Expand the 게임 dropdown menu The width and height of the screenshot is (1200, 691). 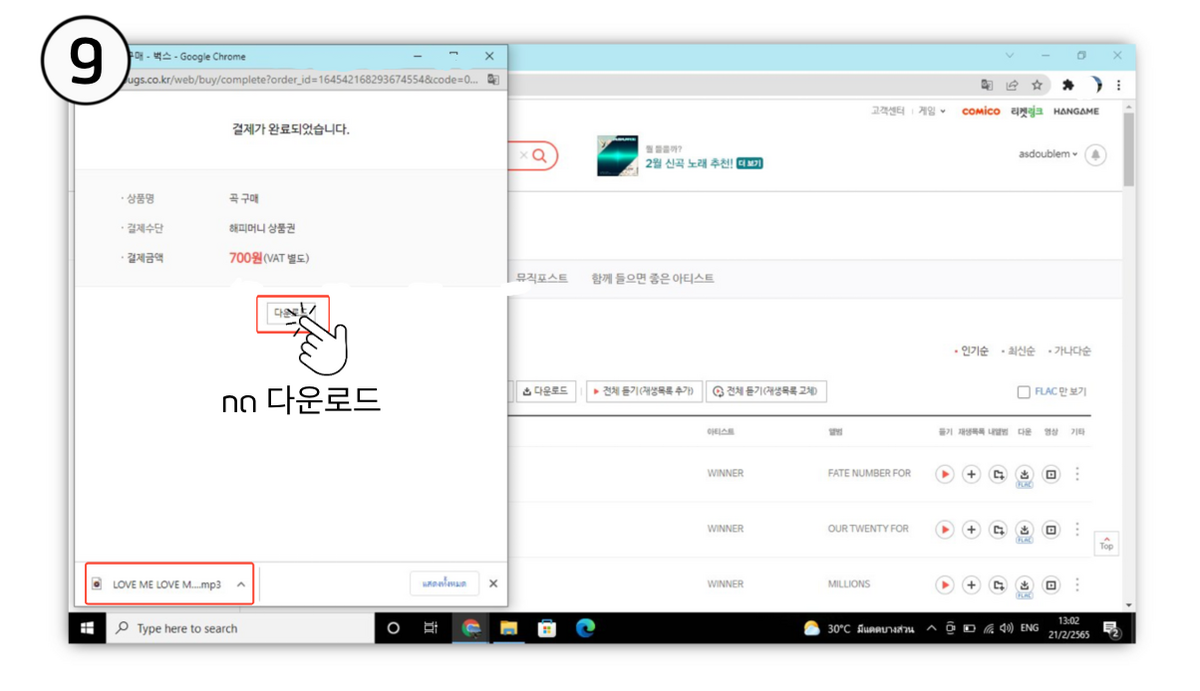point(931,111)
